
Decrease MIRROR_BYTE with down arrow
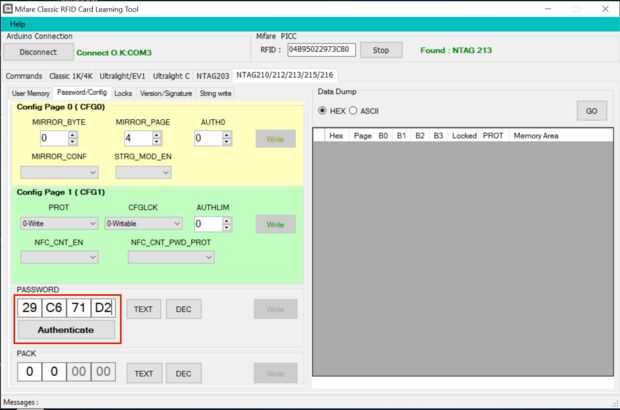[x=73, y=142]
